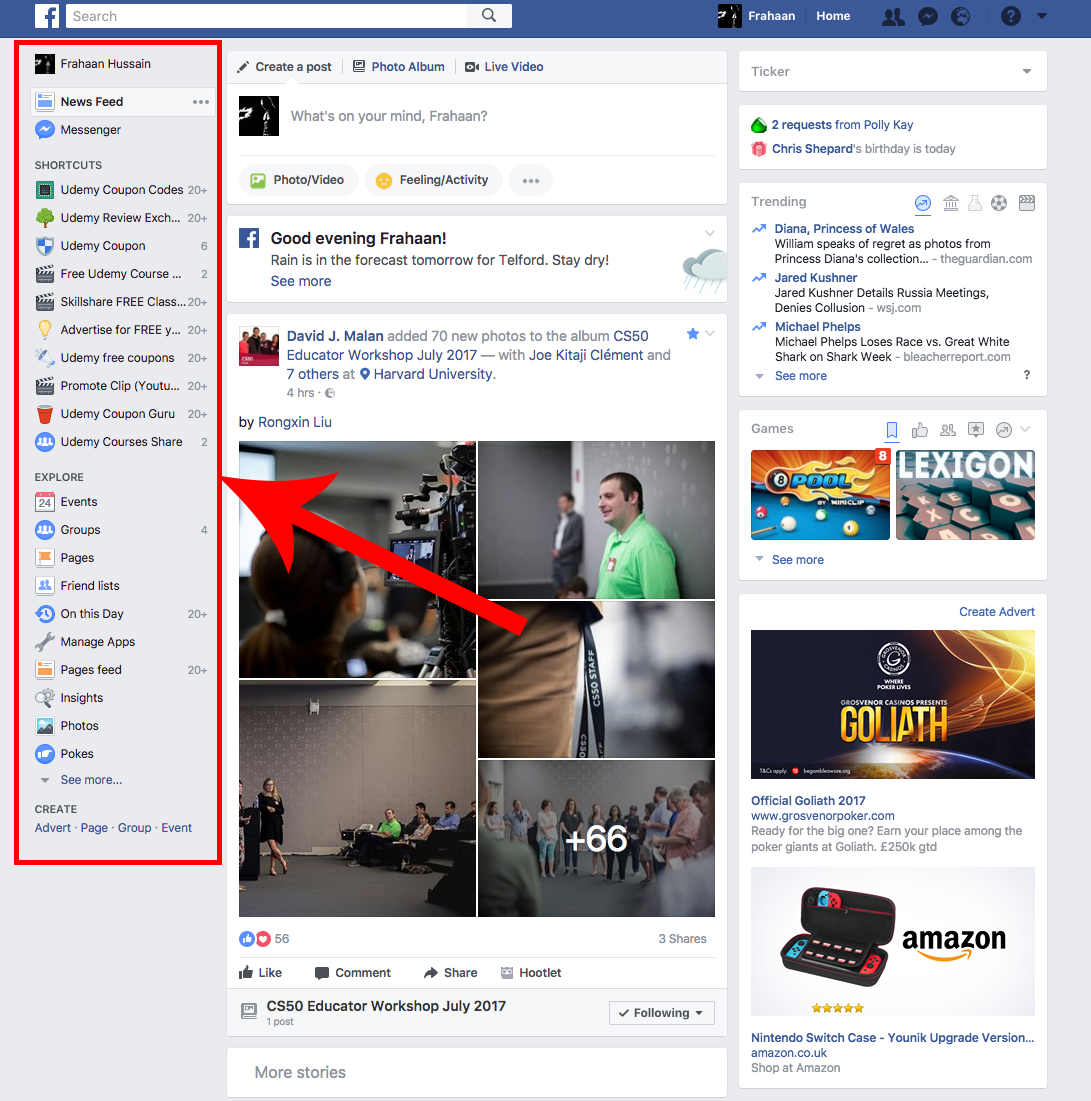Select Friends' games icon
The width and height of the screenshot is (1091, 1101).
pos(948,430)
